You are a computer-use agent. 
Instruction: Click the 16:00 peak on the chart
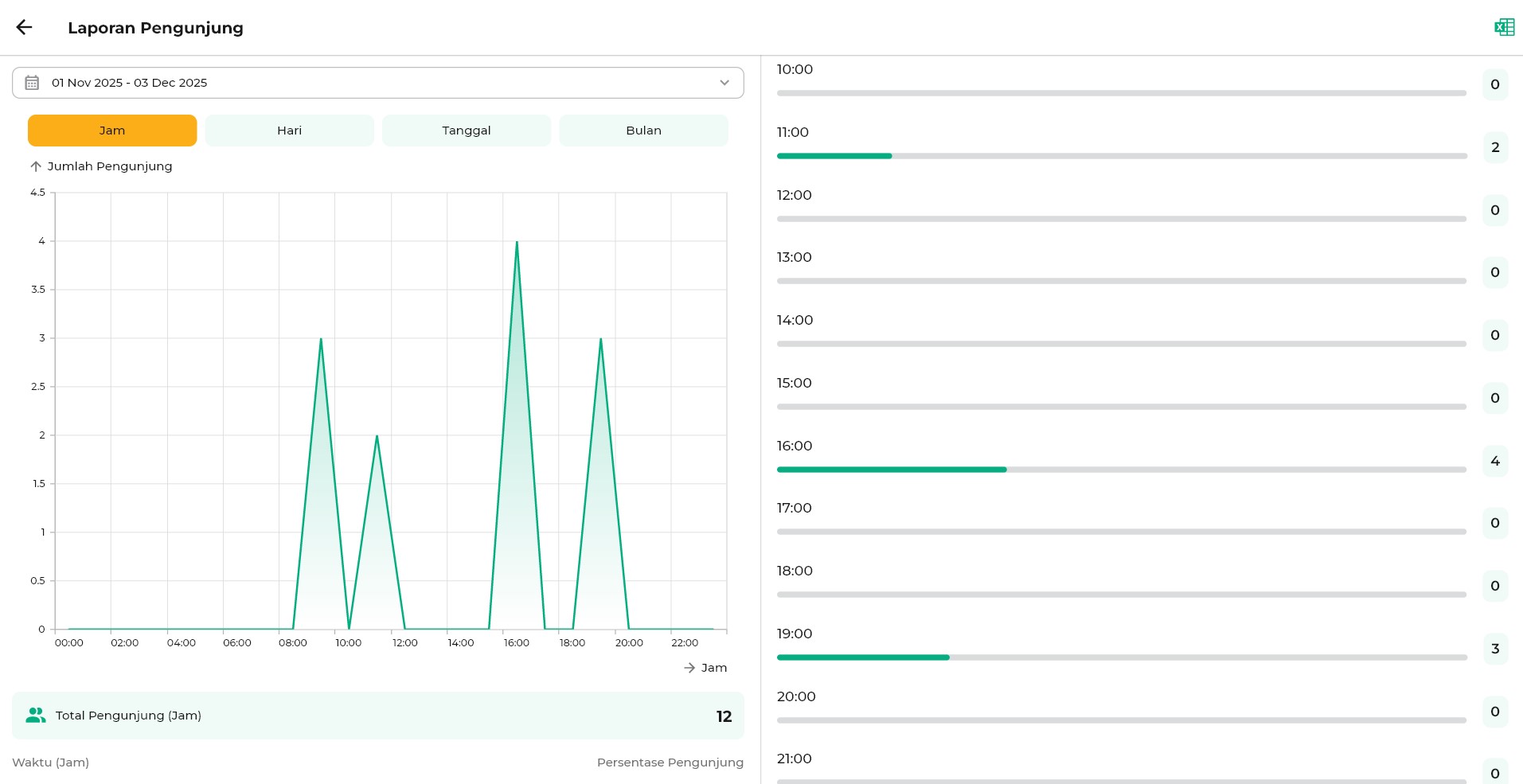517,243
